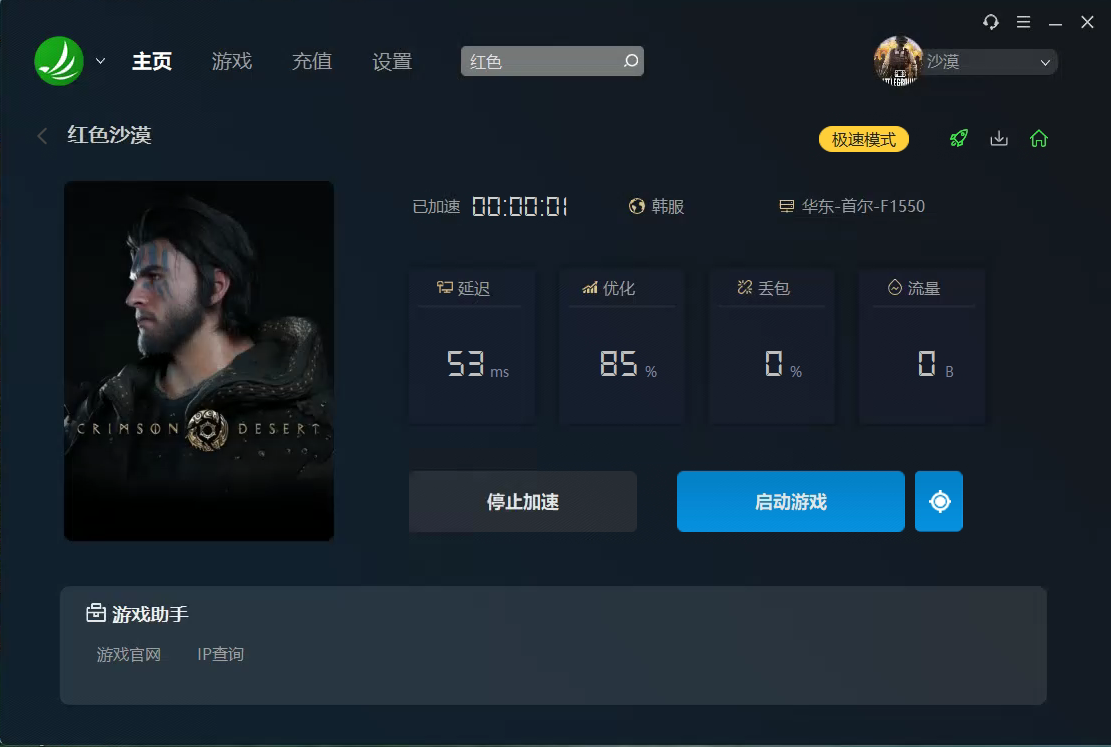Open the 游戏官网 link
Viewport: 1111px width, 747px height.
click(x=129, y=654)
